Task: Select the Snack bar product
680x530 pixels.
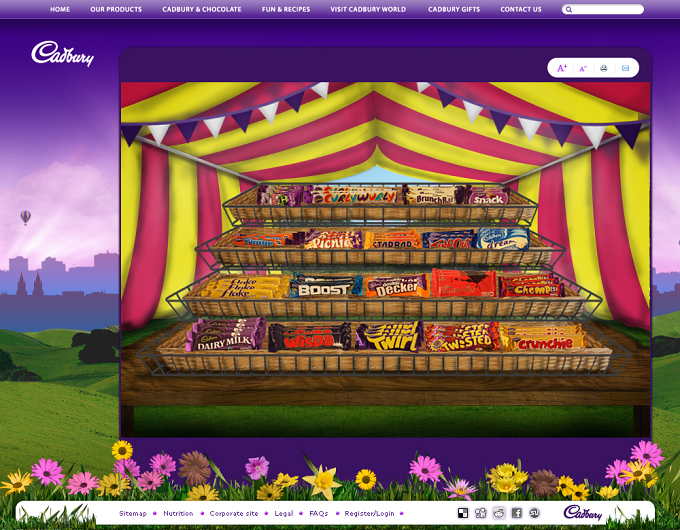Action: click(487, 196)
